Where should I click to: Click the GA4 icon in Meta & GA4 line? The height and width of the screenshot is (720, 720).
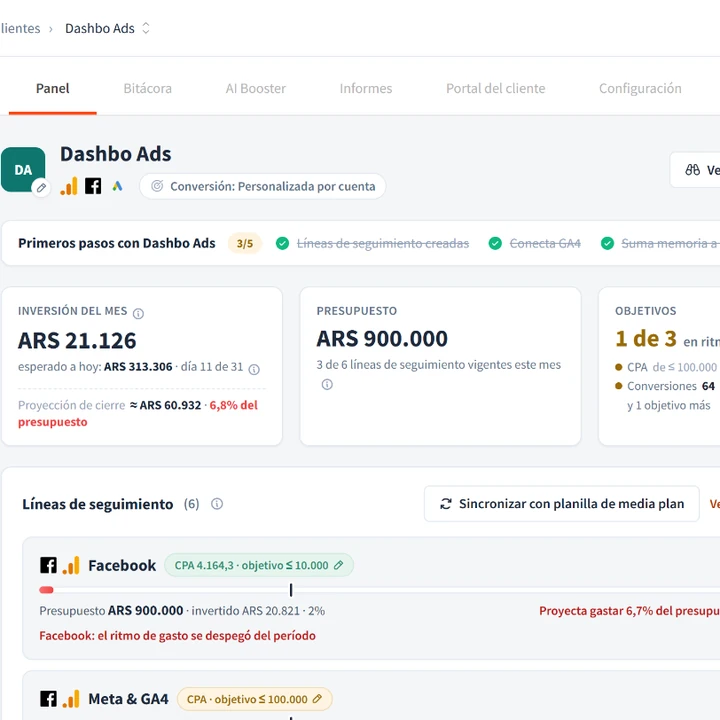(71, 699)
